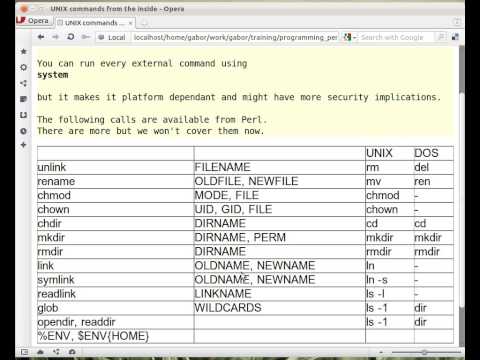Reload the page with the refresh icon
This screenshot has height=360, width=480.
coord(70,37)
